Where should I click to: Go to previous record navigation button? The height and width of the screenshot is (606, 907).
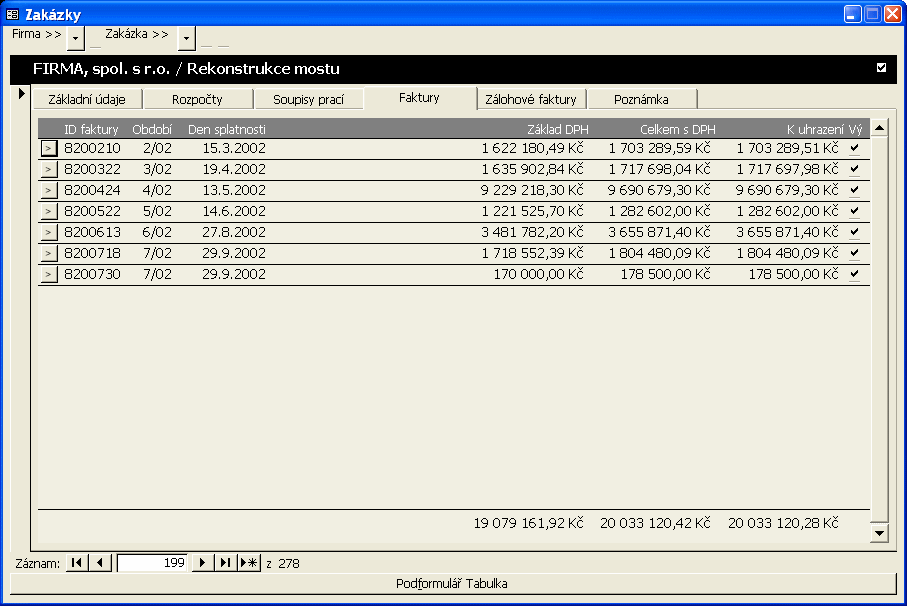click(x=100, y=563)
